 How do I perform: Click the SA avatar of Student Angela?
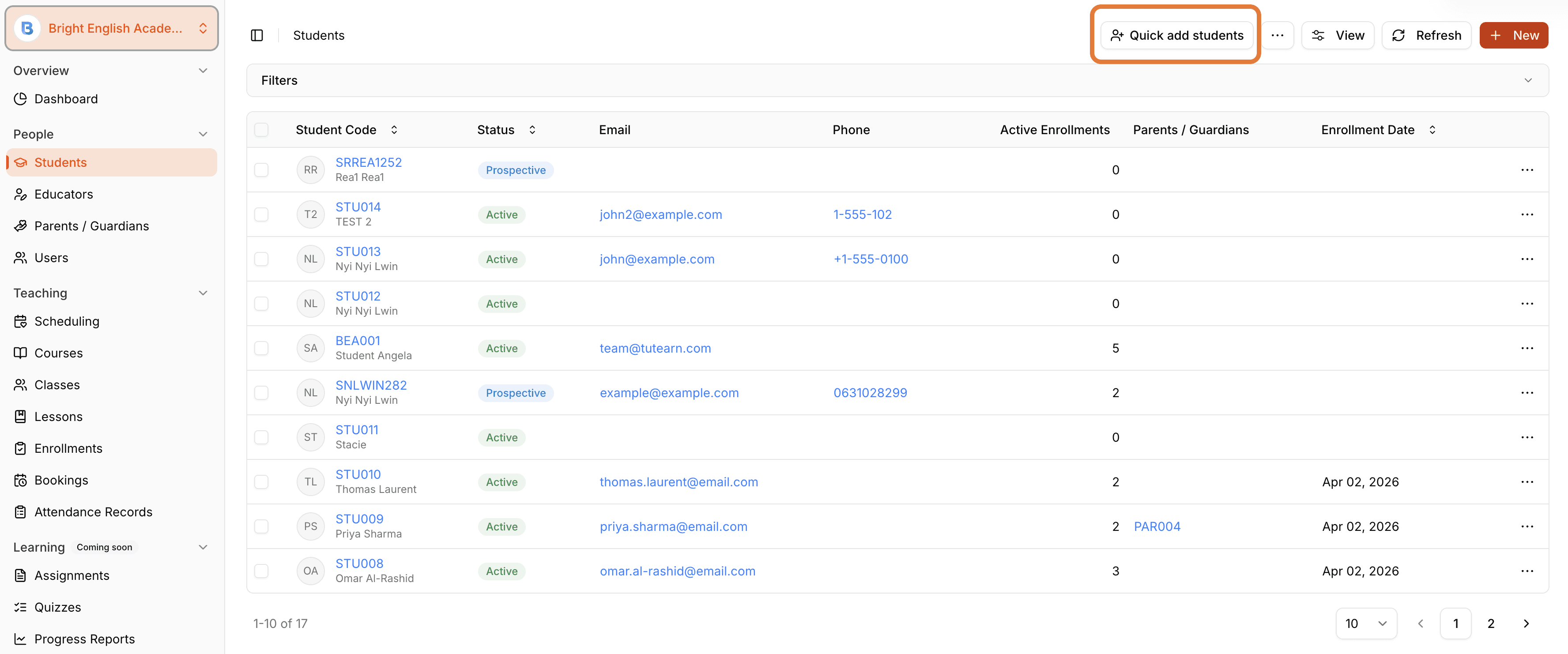click(310, 348)
